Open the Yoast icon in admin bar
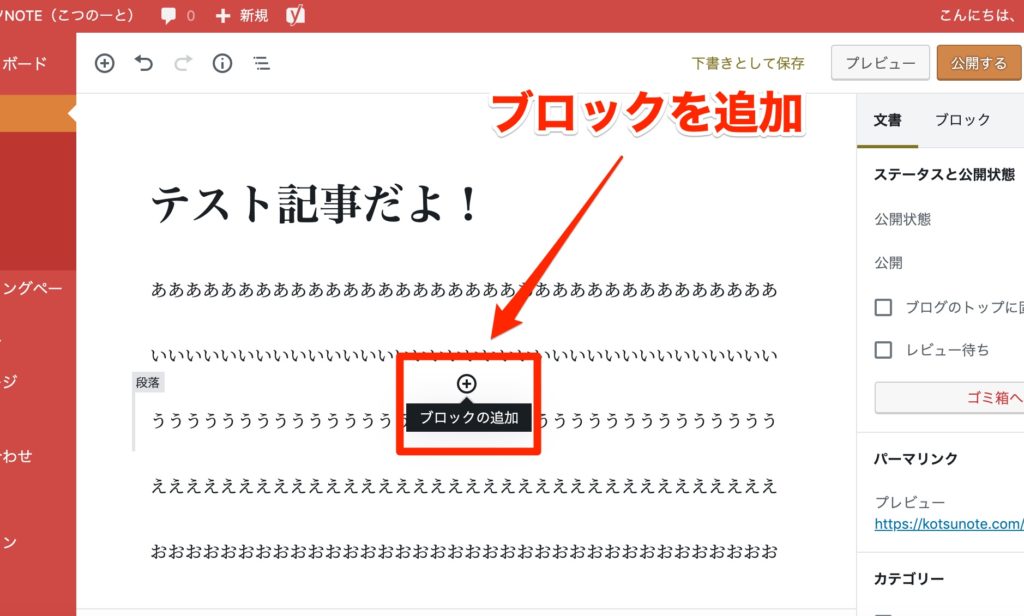 296,15
